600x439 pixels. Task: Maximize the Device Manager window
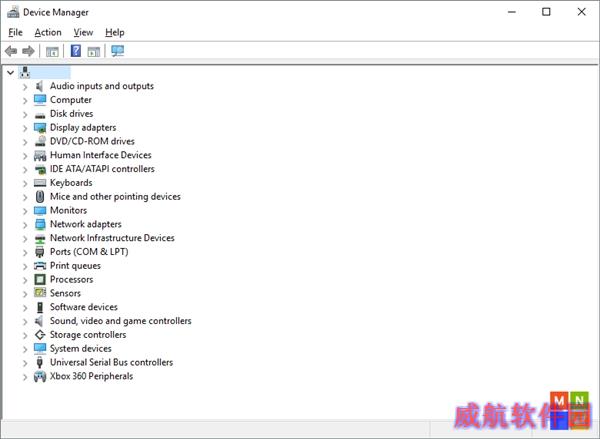pyautogui.click(x=546, y=12)
